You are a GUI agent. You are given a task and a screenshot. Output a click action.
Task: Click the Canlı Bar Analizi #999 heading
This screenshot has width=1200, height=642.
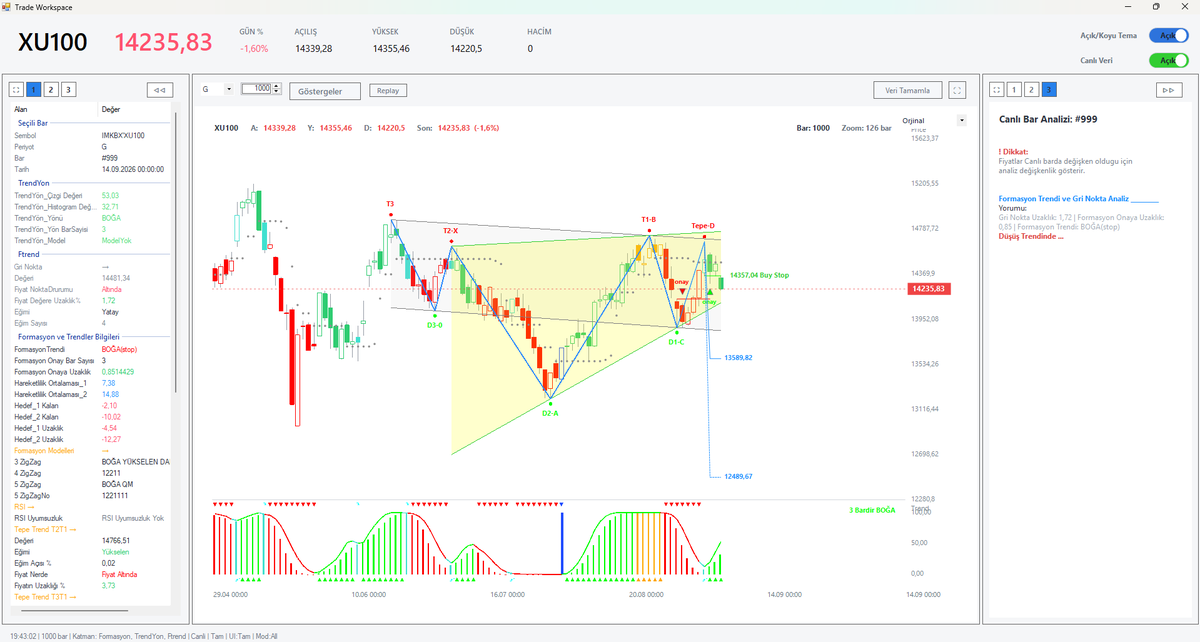pyautogui.click(x=1047, y=120)
